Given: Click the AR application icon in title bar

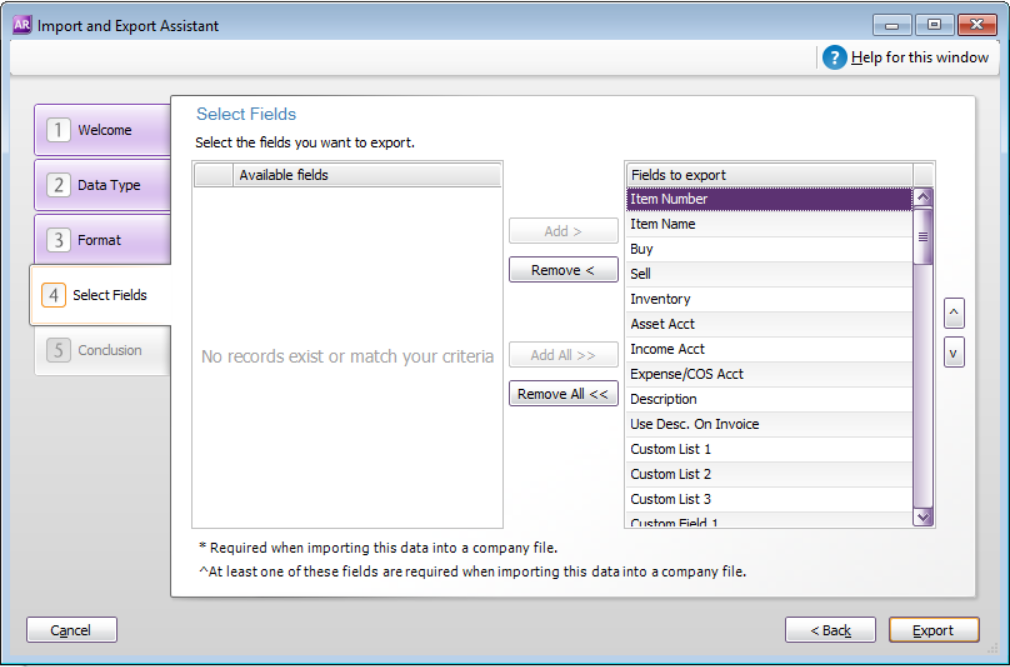Looking at the screenshot, I should (22, 25).
